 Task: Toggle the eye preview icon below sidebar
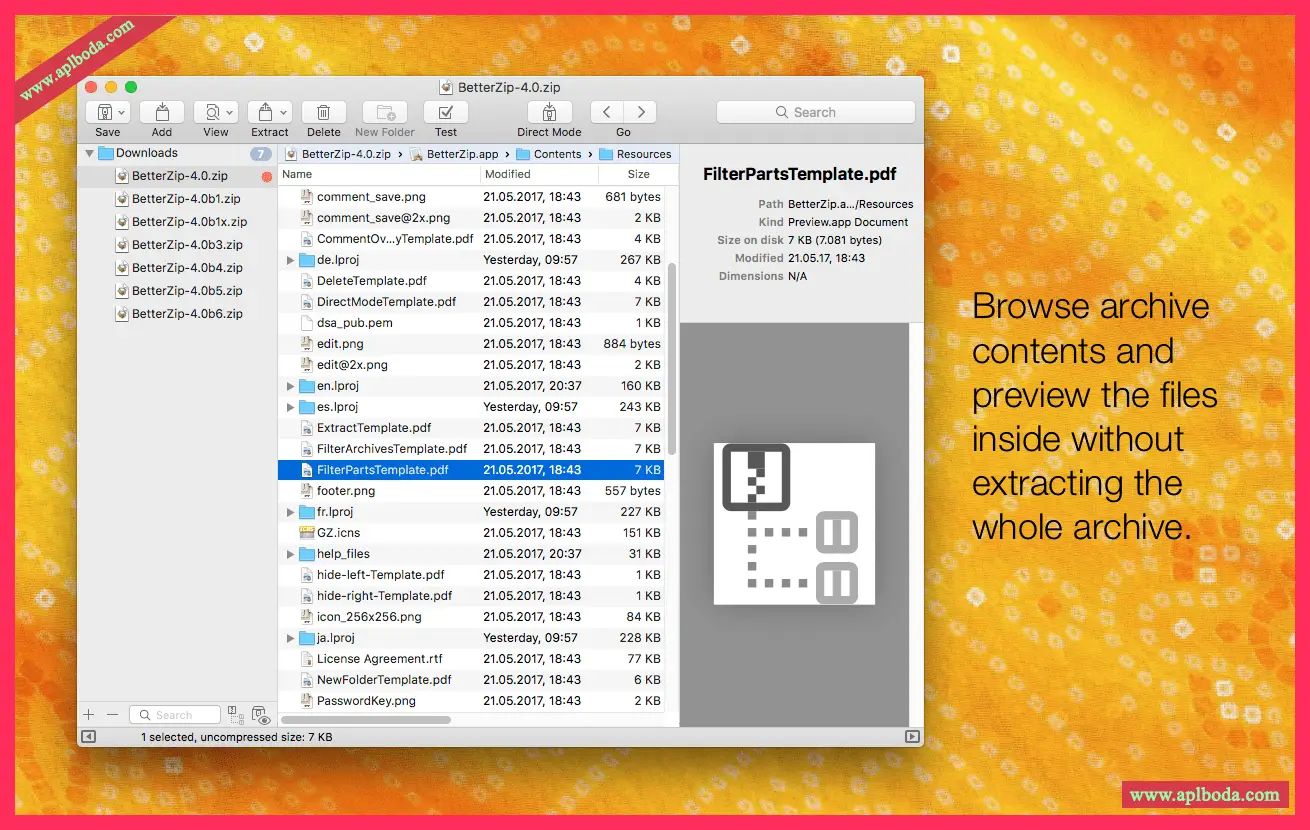coord(261,715)
